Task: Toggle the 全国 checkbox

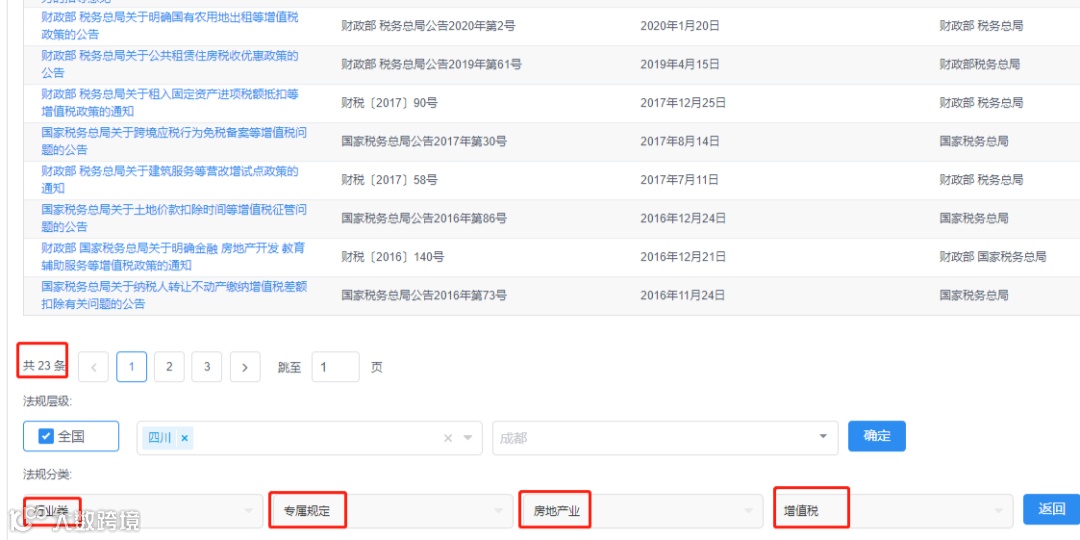Action: (x=46, y=436)
